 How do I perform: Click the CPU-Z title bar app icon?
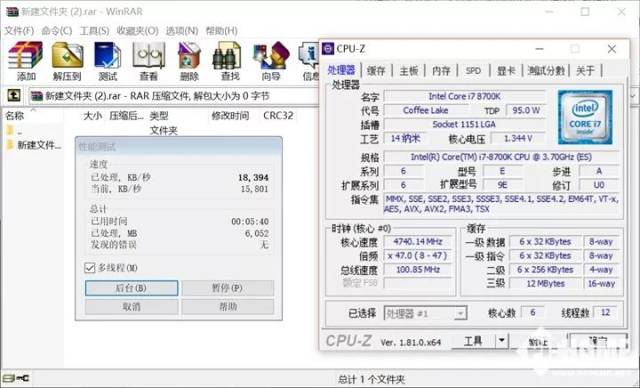328,49
